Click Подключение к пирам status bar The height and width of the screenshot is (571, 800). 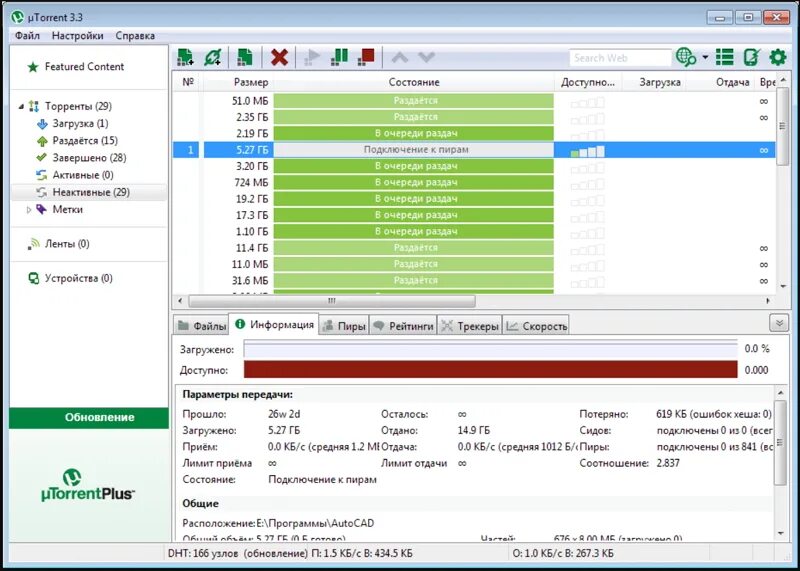[414, 150]
